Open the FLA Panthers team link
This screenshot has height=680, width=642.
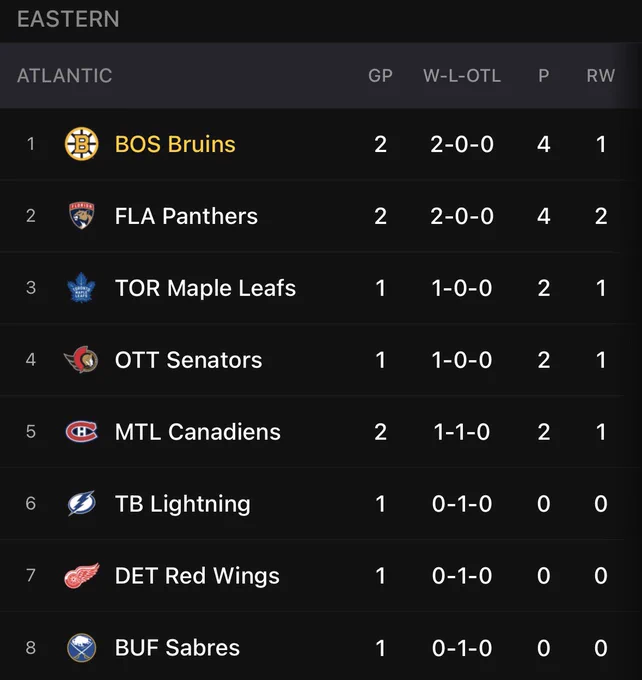coord(186,216)
